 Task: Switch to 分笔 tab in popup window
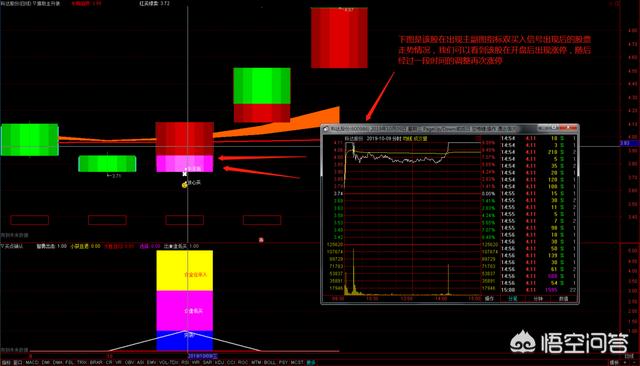(x=513, y=299)
